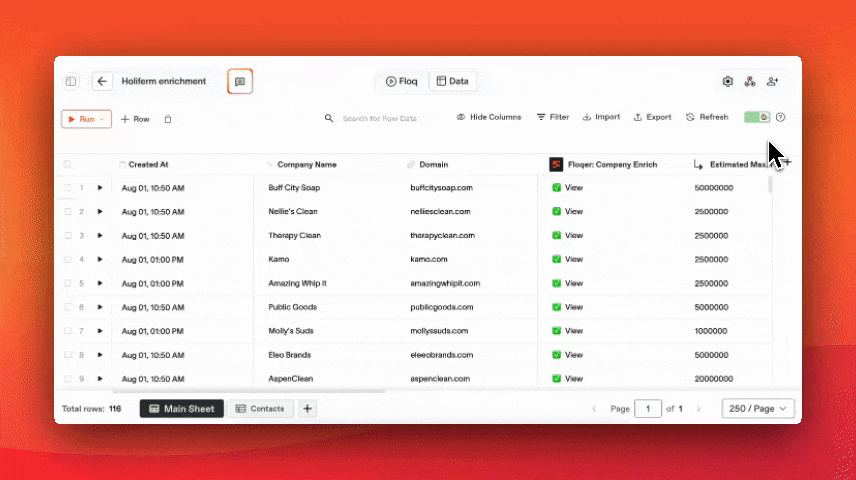856x480 pixels.
Task: Click the search magnifier icon
Action: point(329,118)
